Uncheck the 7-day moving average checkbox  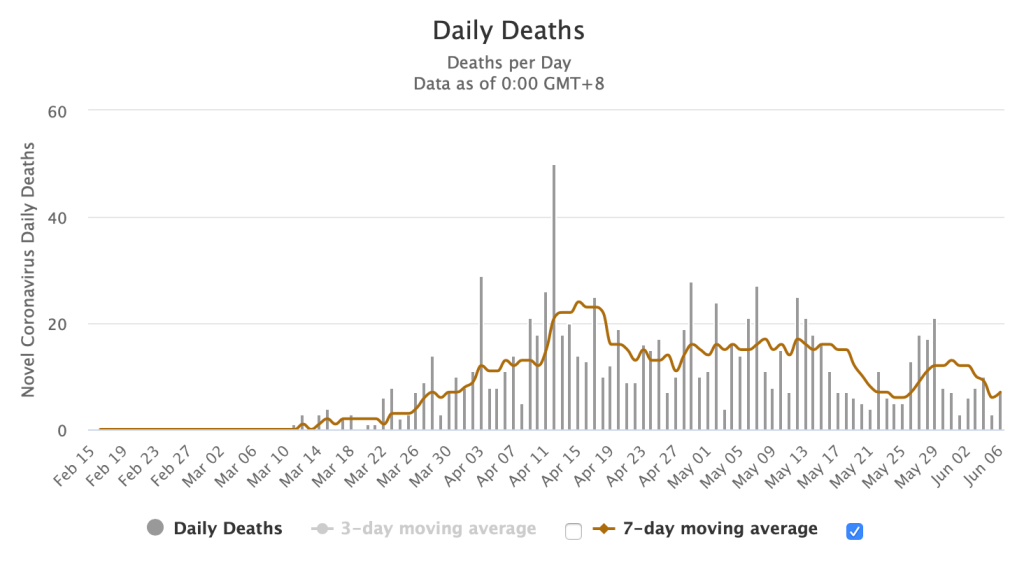click(x=854, y=531)
